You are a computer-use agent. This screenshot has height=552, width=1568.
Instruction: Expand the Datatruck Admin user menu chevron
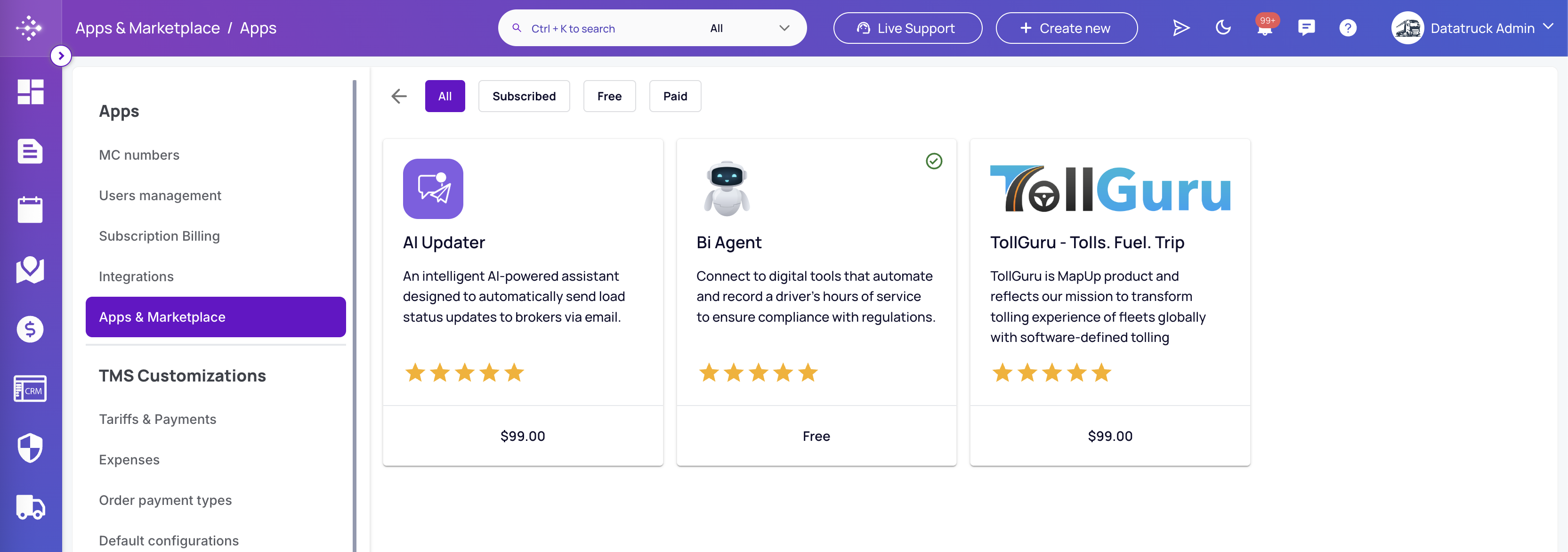(x=1549, y=27)
